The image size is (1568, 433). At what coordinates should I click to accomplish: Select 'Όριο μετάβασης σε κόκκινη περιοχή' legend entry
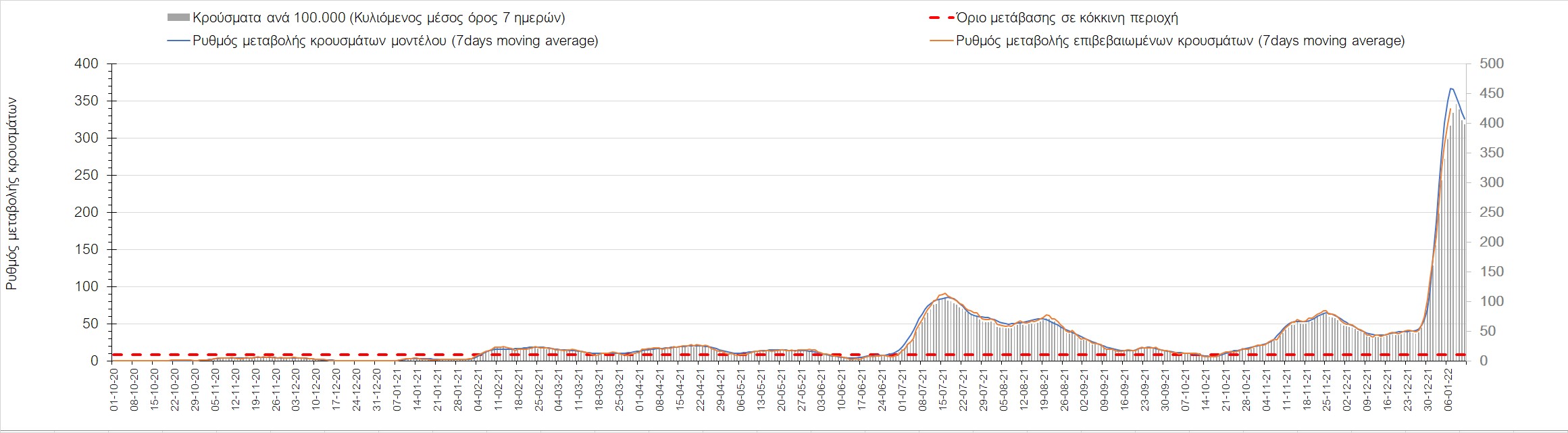(1067, 18)
